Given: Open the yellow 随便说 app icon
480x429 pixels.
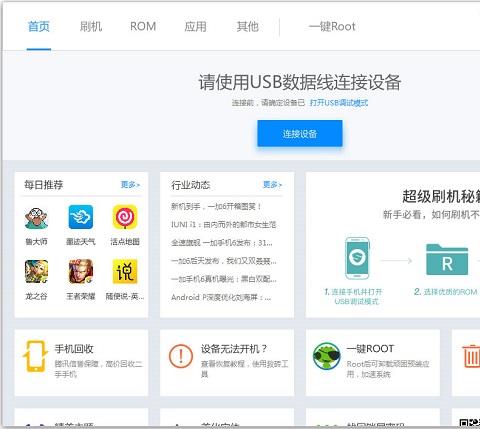Looking at the screenshot, I should pyautogui.click(x=125, y=271).
